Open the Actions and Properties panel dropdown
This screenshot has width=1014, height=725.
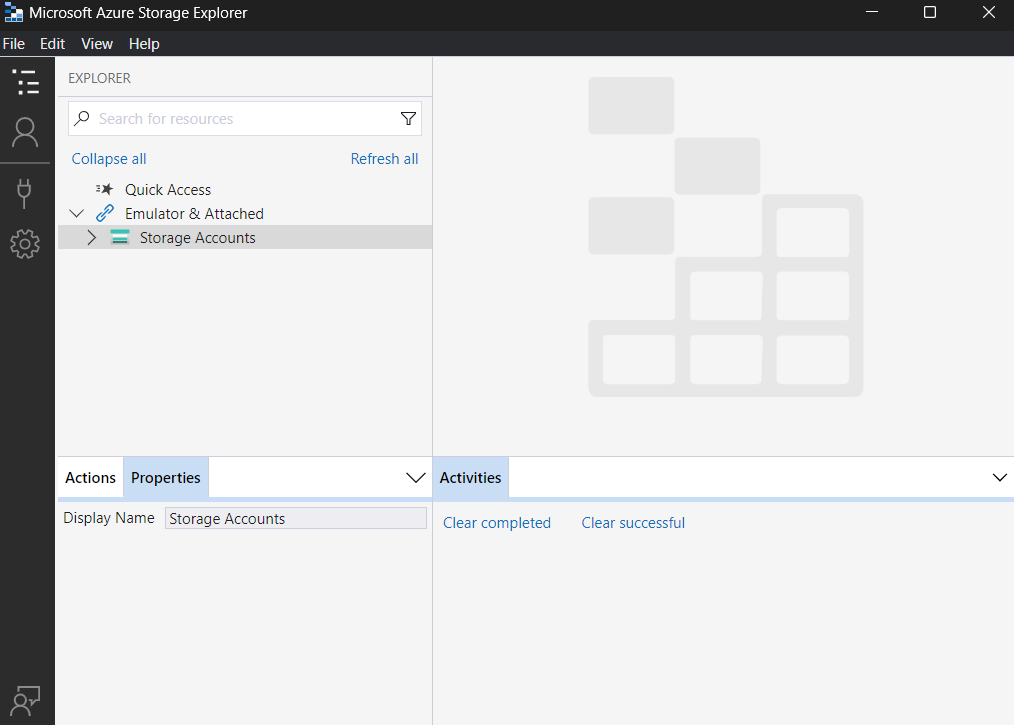tap(416, 477)
